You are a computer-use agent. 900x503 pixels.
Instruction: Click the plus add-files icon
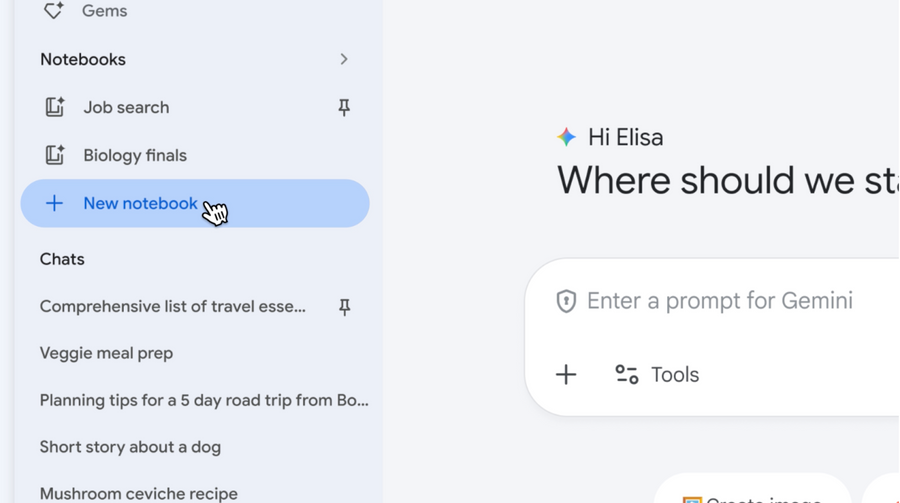pos(566,375)
